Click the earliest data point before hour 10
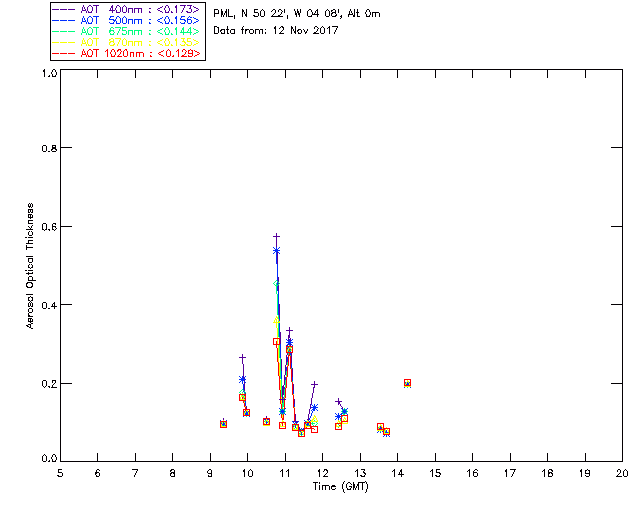Image resolution: width=640 pixels, height=512 pixels. 223,424
